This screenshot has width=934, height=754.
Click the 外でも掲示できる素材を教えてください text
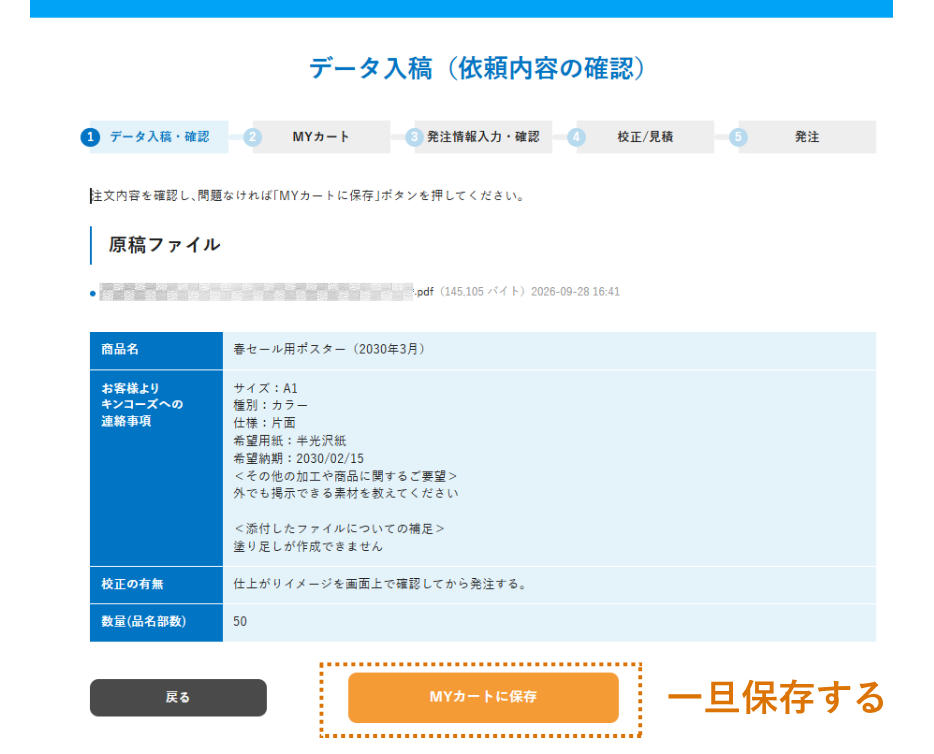(x=346, y=493)
